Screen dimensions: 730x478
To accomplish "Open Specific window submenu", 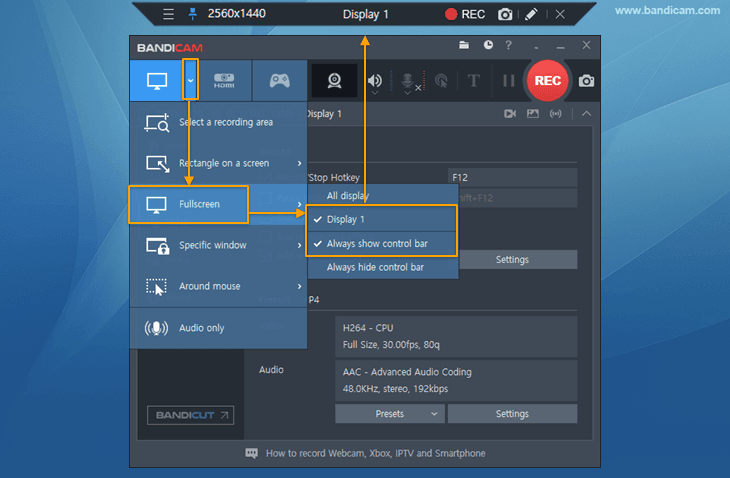I will tap(218, 245).
